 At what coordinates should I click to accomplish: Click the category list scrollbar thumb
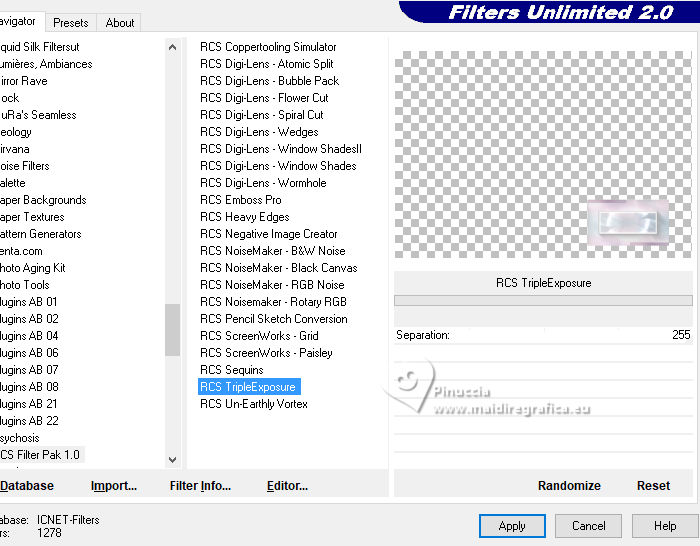tap(172, 330)
